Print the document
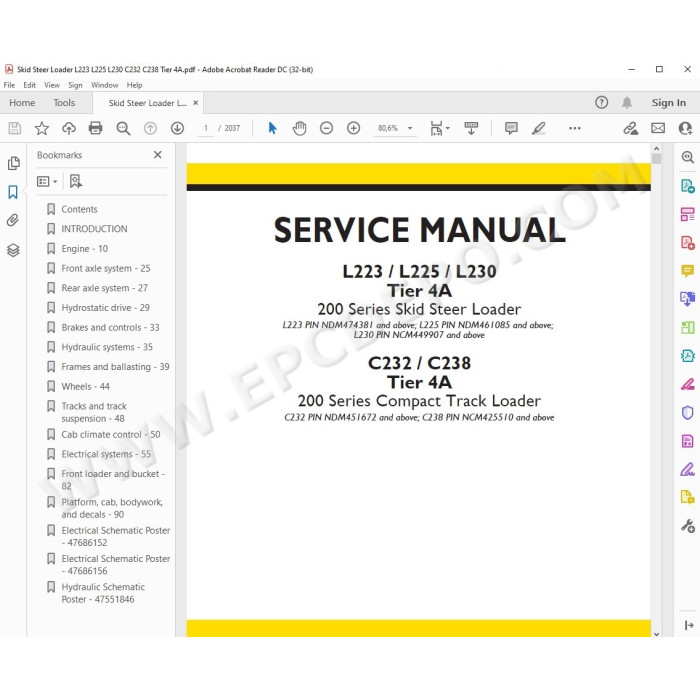 (x=96, y=128)
